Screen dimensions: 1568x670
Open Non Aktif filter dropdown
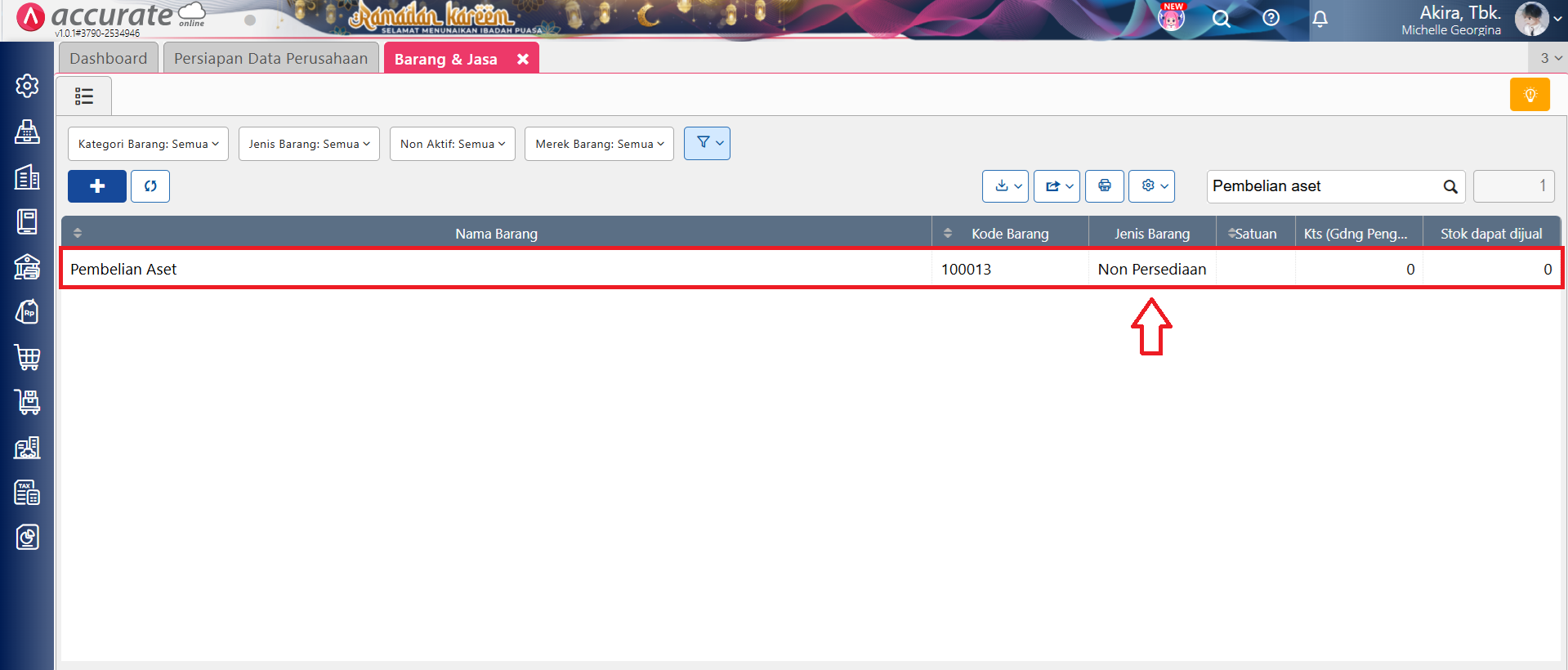tap(452, 144)
